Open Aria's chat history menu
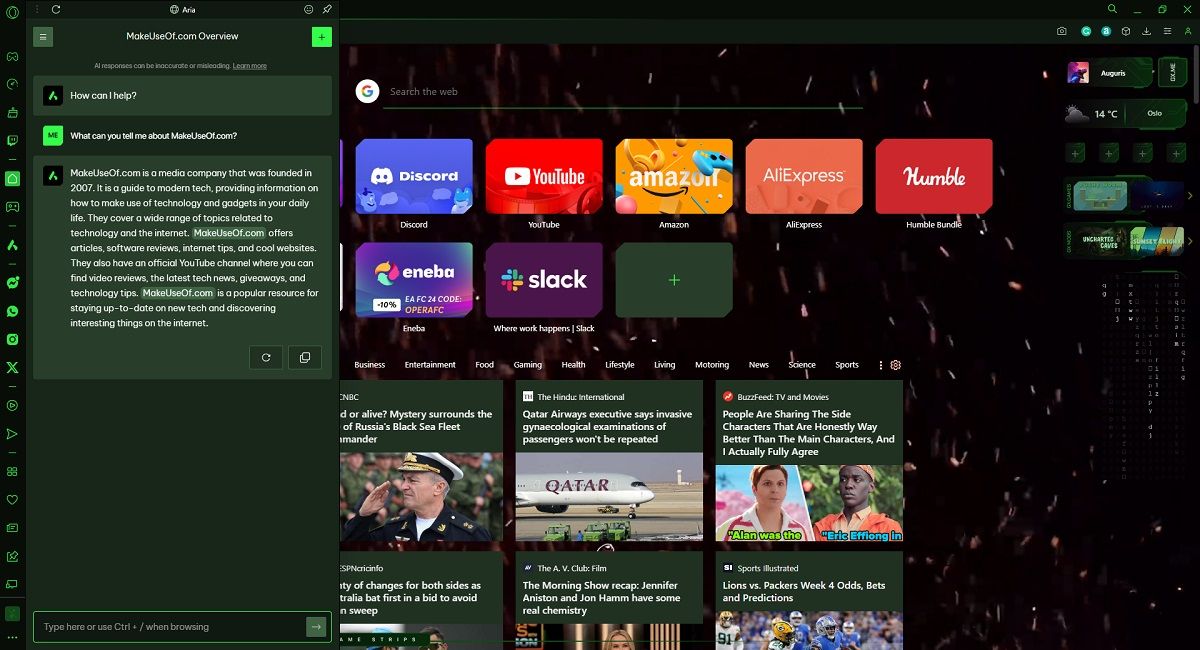 coord(42,36)
